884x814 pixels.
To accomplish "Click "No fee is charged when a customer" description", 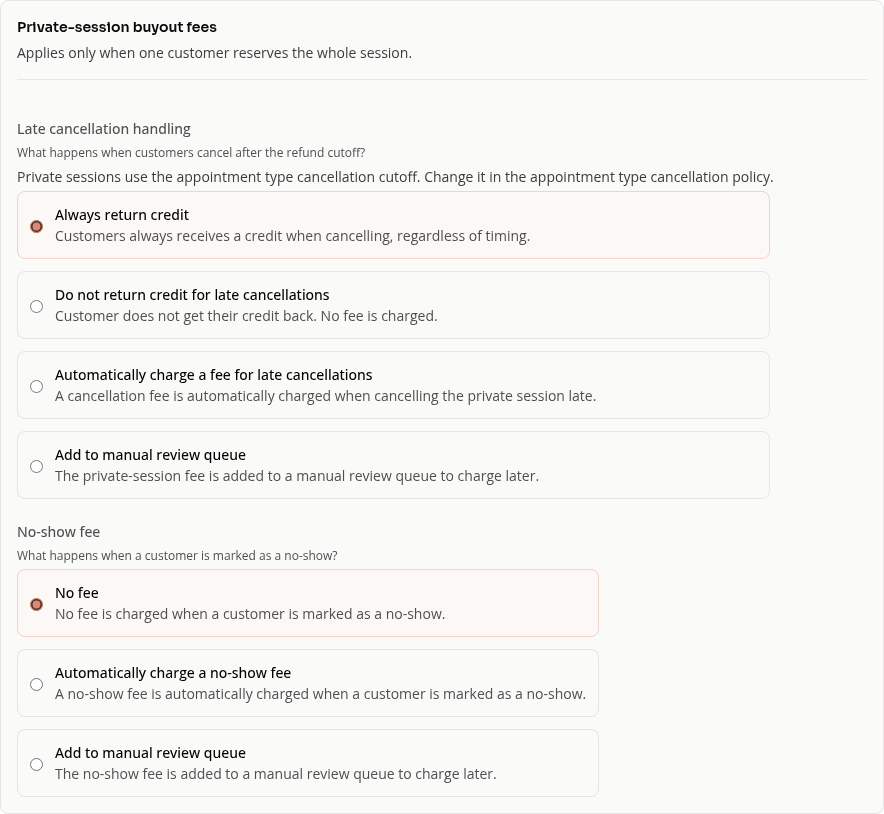I will pyautogui.click(x=250, y=614).
